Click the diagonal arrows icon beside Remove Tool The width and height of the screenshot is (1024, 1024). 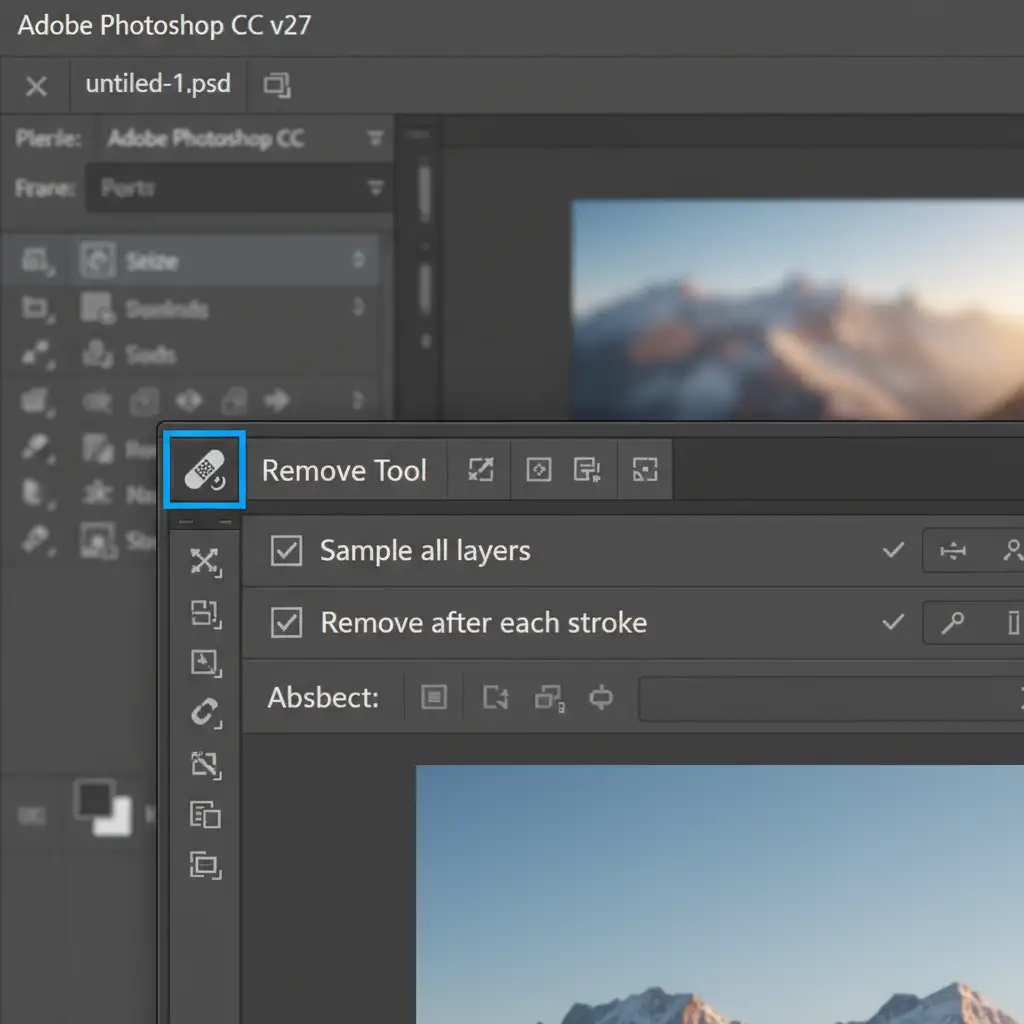click(481, 470)
